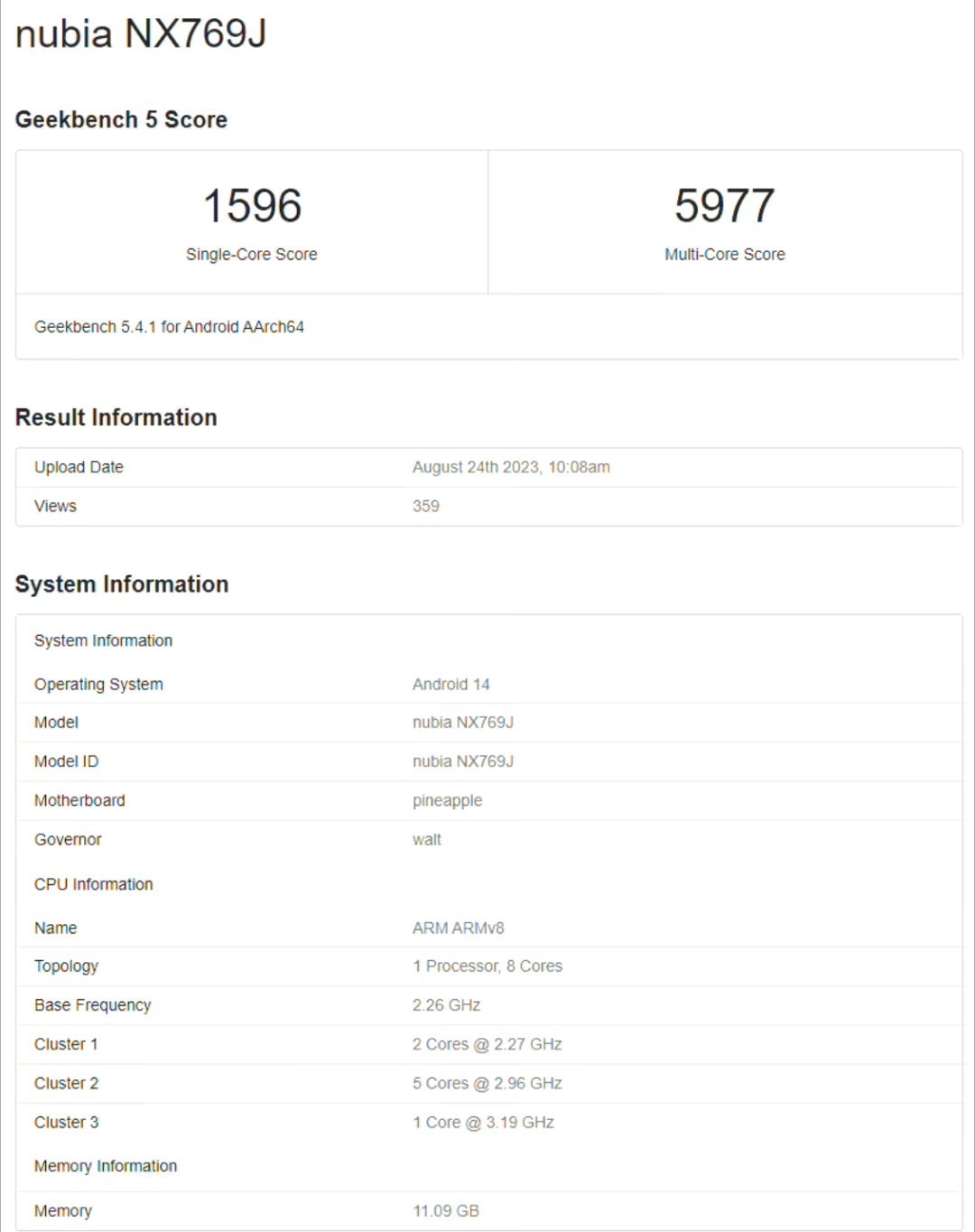This screenshot has width=975, height=1232.
Task: Click the Memory row label
Action: coord(63,1211)
